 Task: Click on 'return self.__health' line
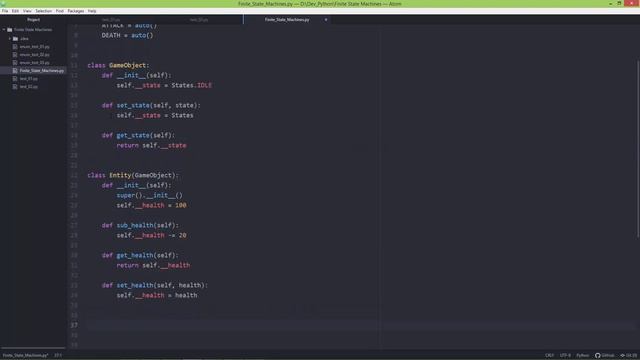153,265
